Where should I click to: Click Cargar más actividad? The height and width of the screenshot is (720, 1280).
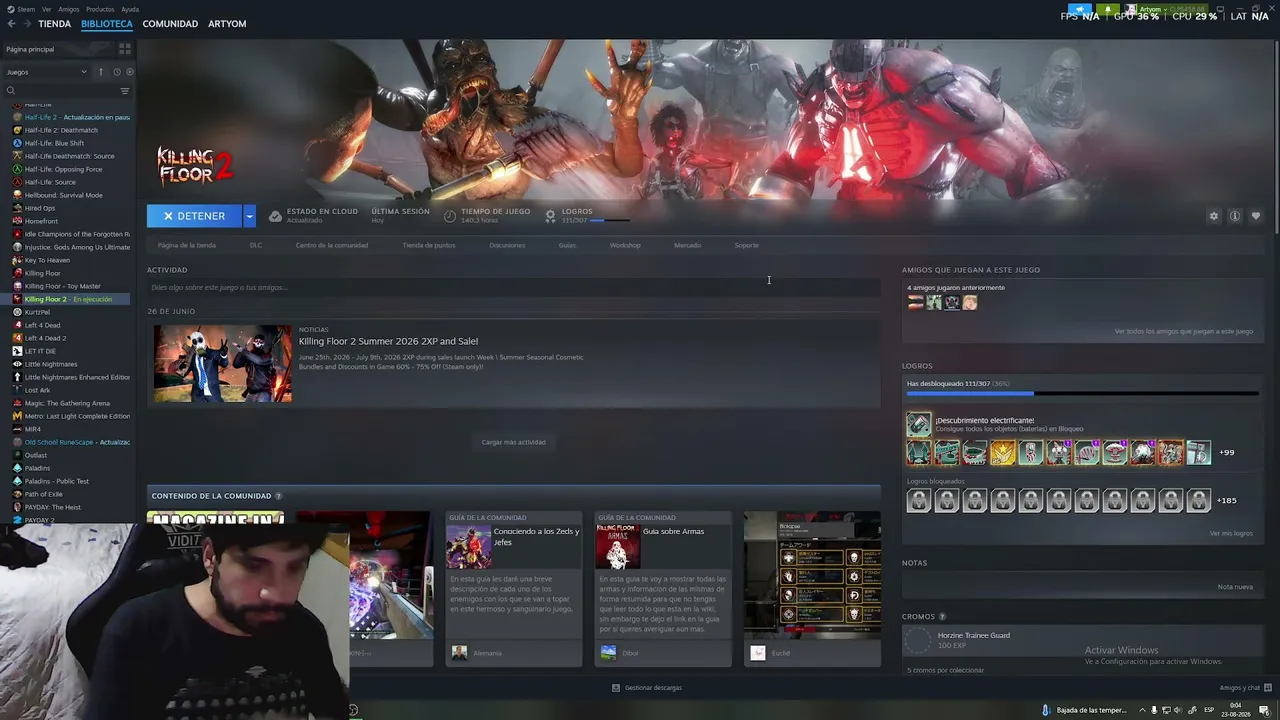[x=513, y=442]
